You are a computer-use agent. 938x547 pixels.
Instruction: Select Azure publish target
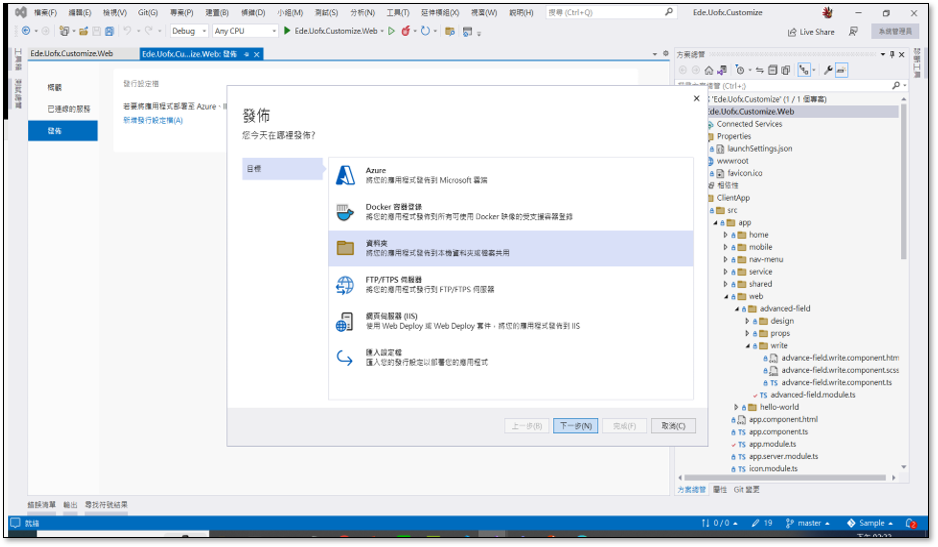click(x=511, y=175)
